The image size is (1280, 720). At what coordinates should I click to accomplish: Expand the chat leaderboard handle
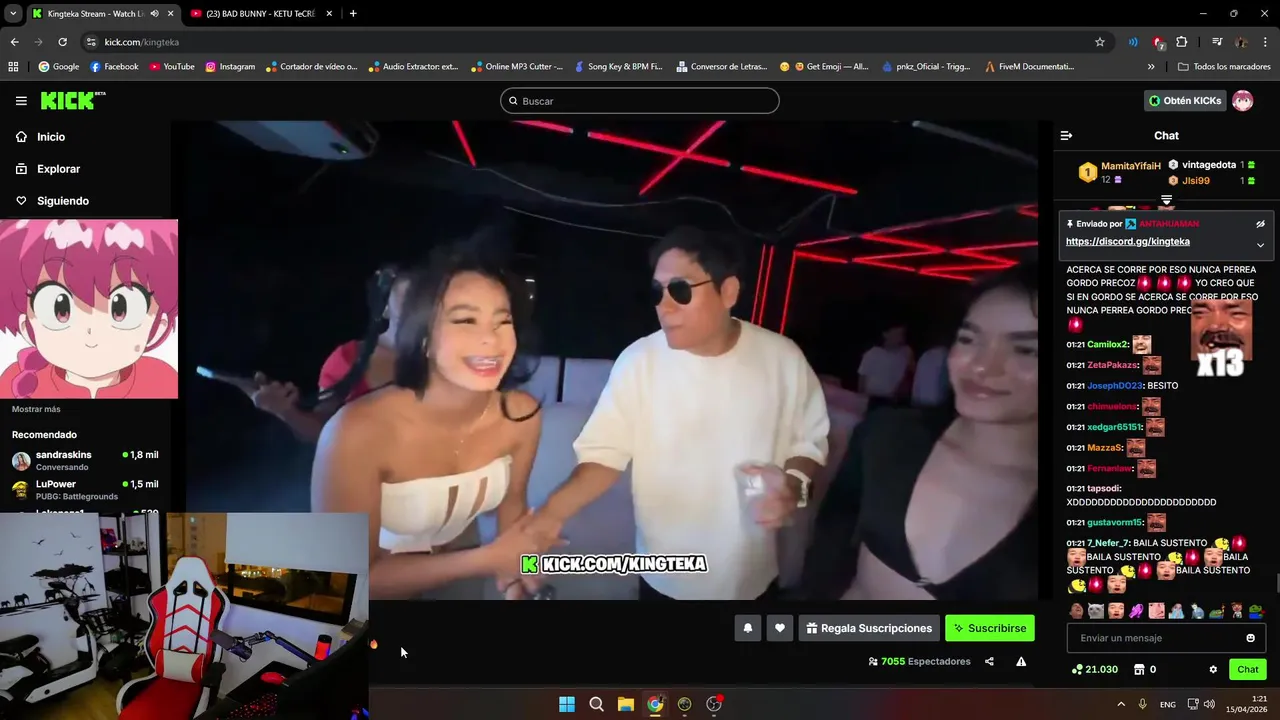pos(1166,201)
